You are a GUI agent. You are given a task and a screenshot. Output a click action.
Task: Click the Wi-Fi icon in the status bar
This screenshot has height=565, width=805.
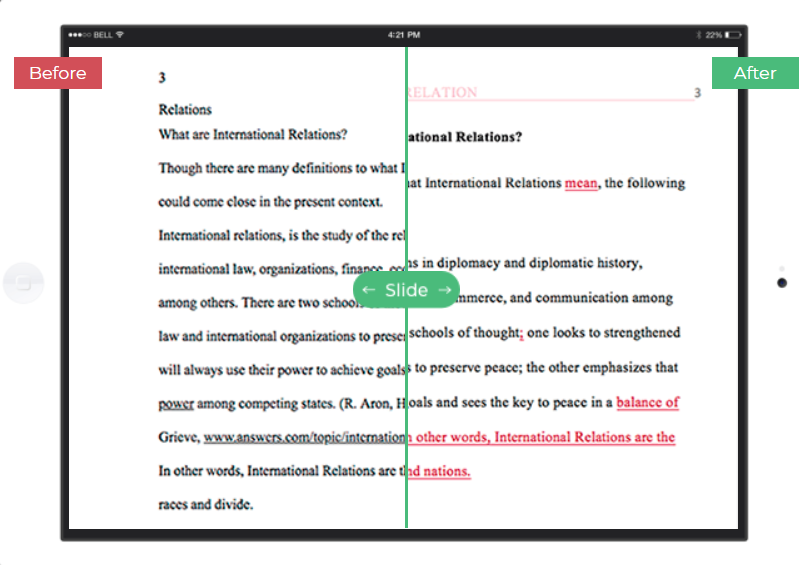point(120,35)
